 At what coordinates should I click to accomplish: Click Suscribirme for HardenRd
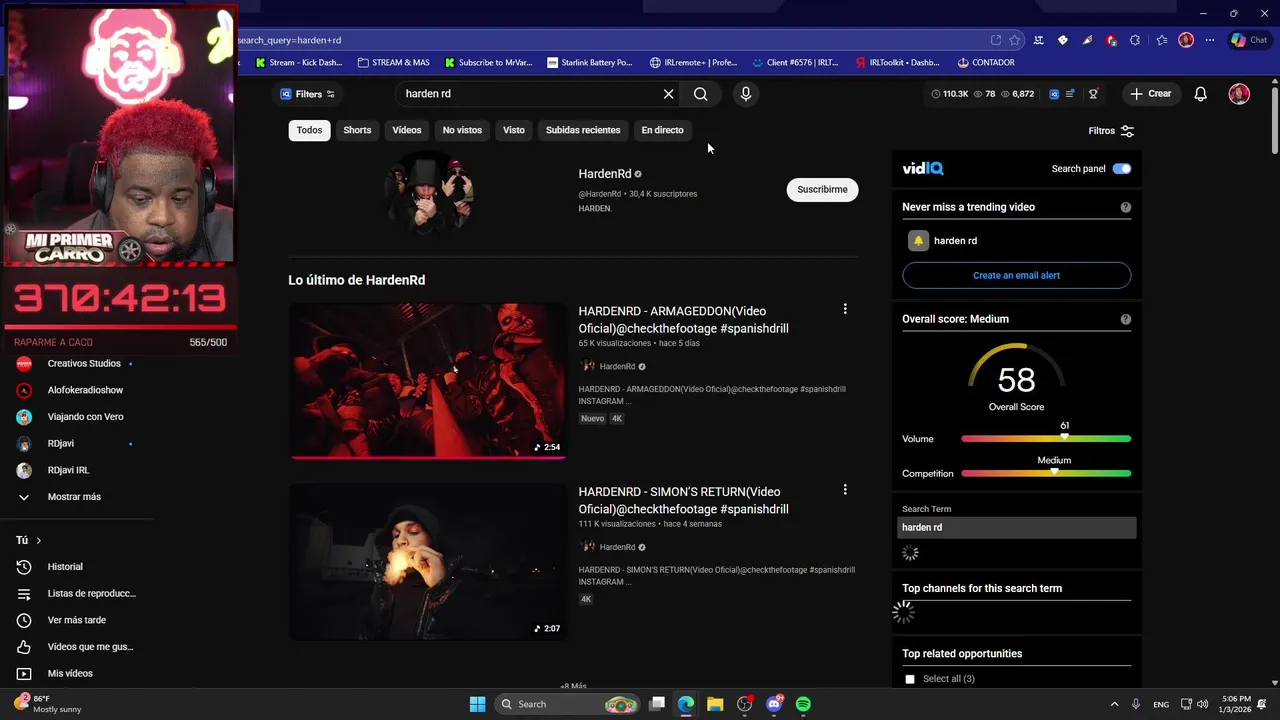click(x=822, y=189)
